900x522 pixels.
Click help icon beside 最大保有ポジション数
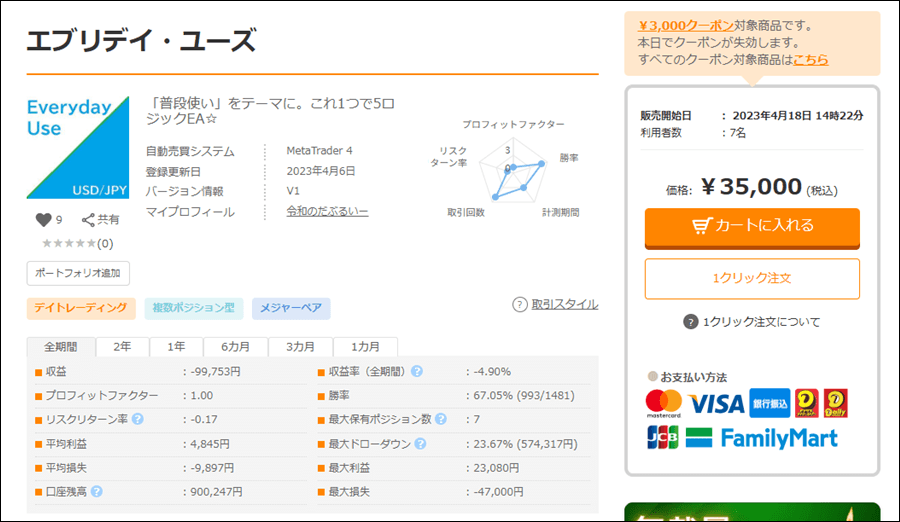pyautogui.click(x=441, y=419)
